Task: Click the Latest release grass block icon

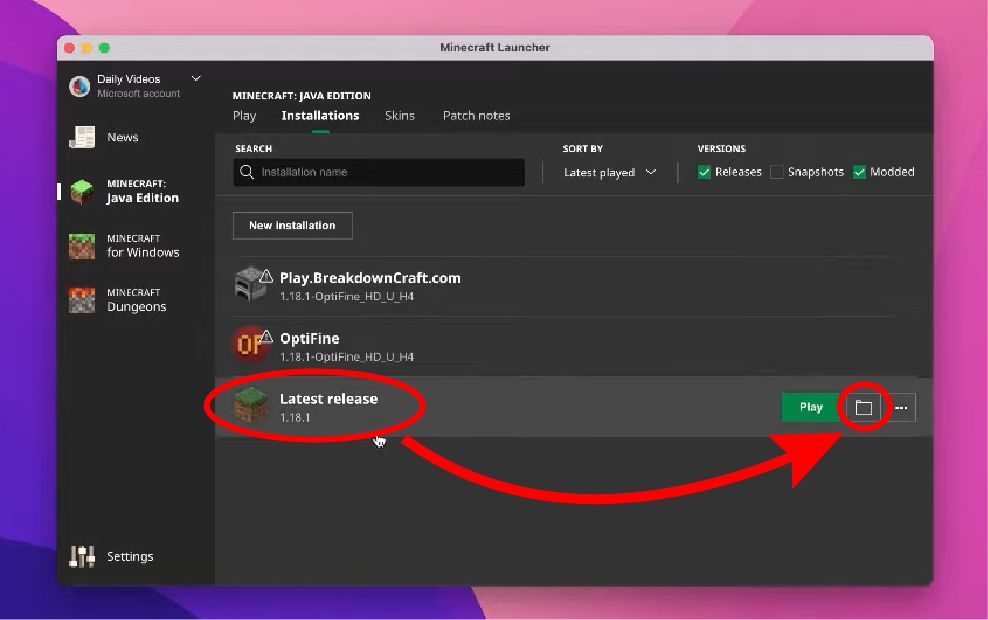Action: pyautogui.click(x=251, y=405)
